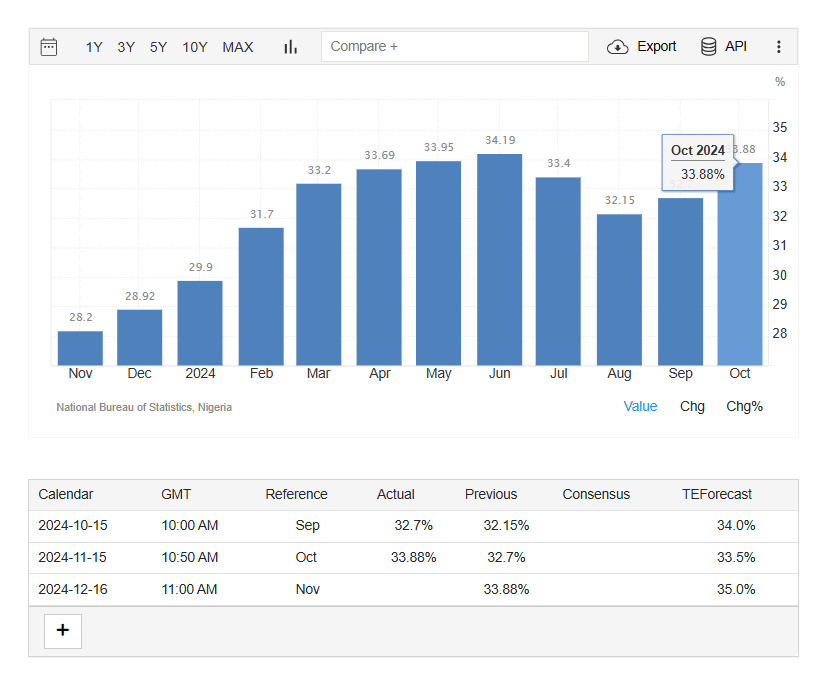This screenshot has width=826, height=690.
Task: Click the 10:00 AM time cell
Action: 190,525
